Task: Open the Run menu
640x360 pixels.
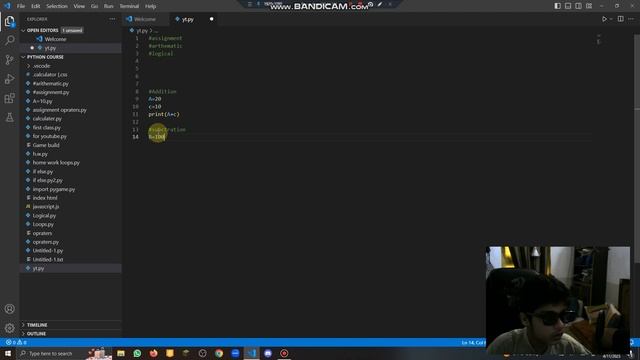Action: point(109,6)
